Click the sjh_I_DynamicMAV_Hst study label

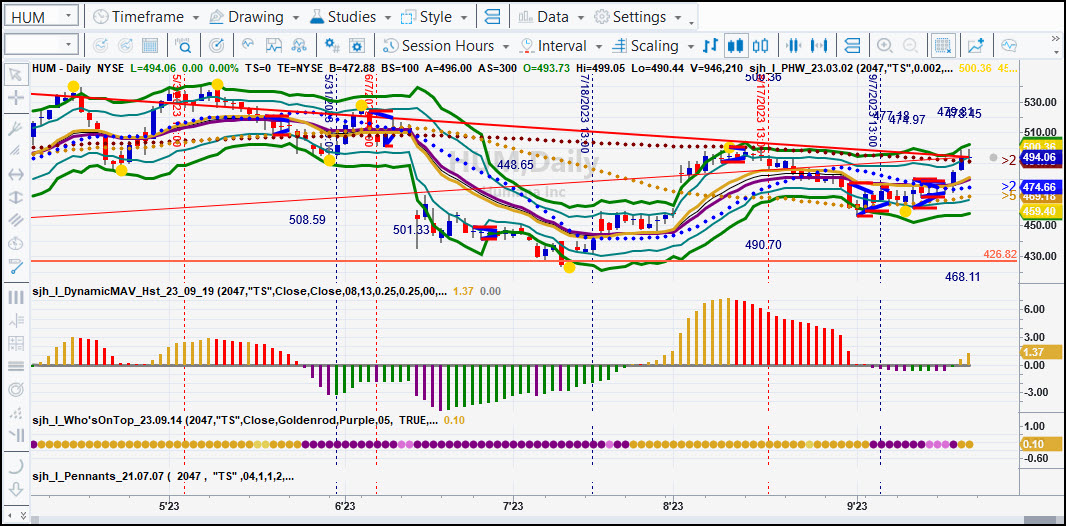[x=239, y=291]
